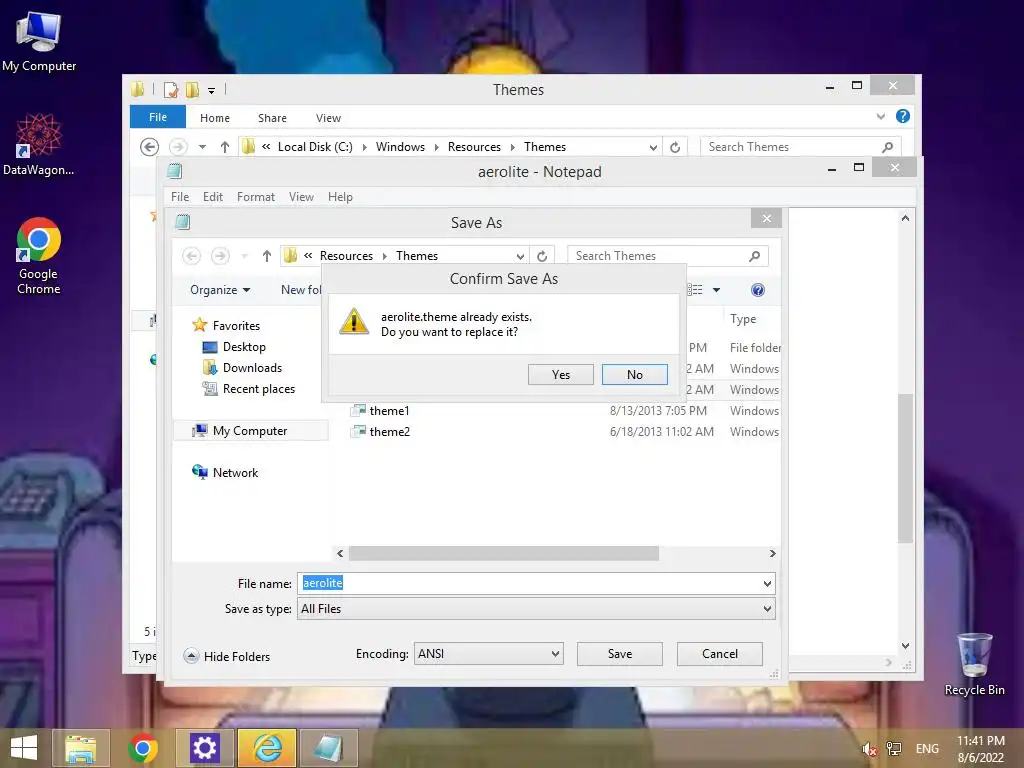This screenshot has height=768, width=1024.
Task: Expand the File name dropdown arrow
Action: tap(767, 583)
